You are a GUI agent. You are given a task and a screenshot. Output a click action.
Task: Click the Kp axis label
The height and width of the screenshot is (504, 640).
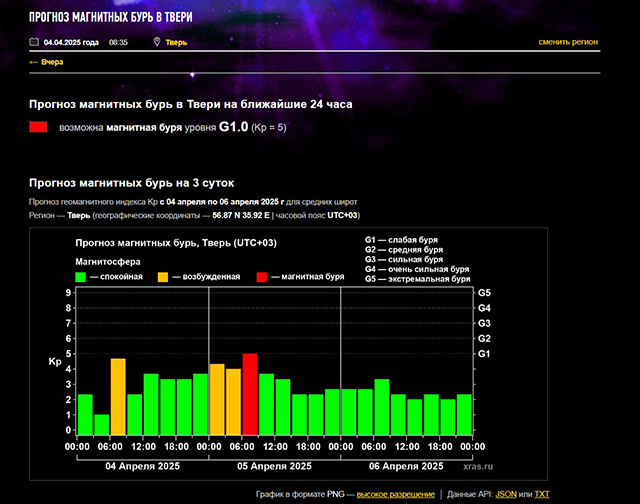click(x=55, y=362)
